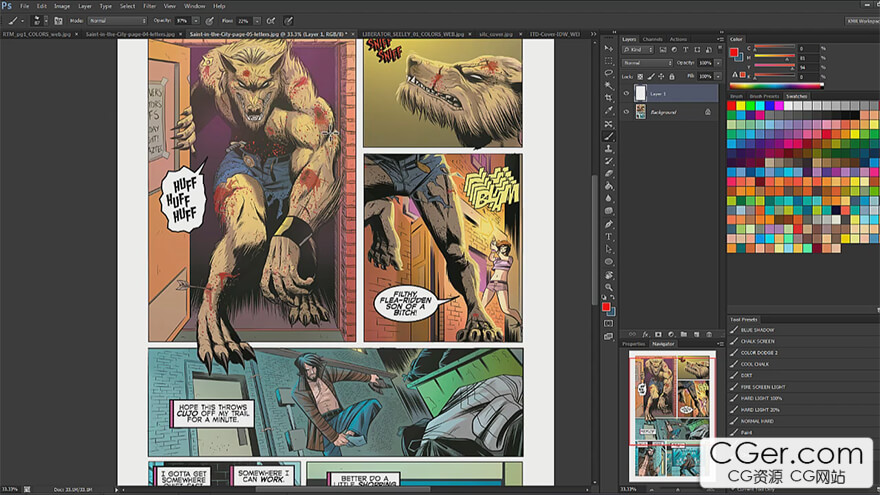Select the Zoom tool
Image resolution: width=880 pixels, height=495 pixels.
click(x=608, y=287)
